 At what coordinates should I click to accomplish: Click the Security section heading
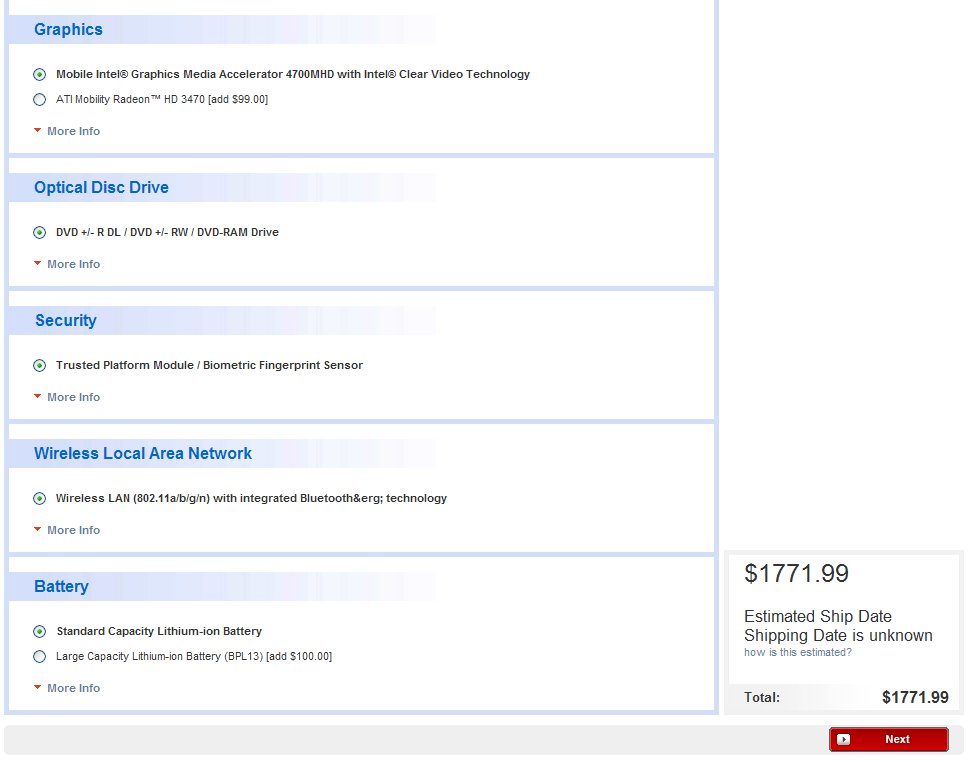(66, 320)
